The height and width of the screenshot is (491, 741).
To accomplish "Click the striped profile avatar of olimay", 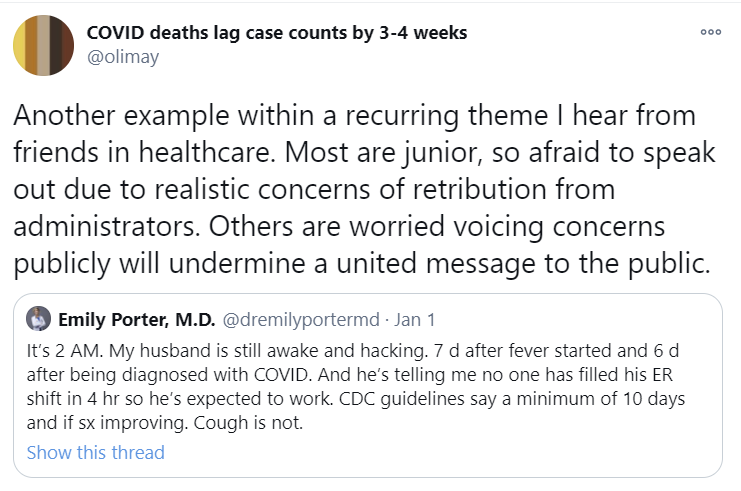I will tap(44, 45).
